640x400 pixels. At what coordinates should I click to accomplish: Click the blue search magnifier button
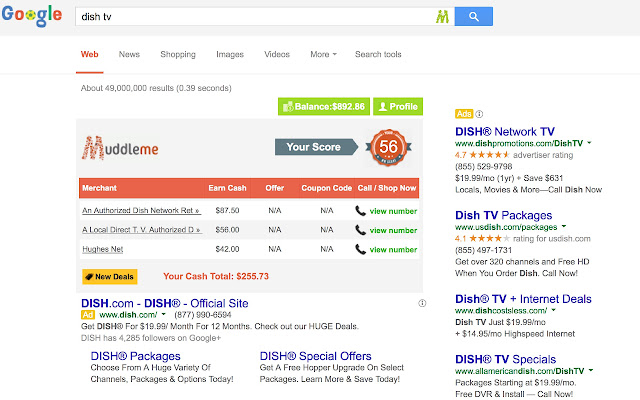click(x=473, y=16)
